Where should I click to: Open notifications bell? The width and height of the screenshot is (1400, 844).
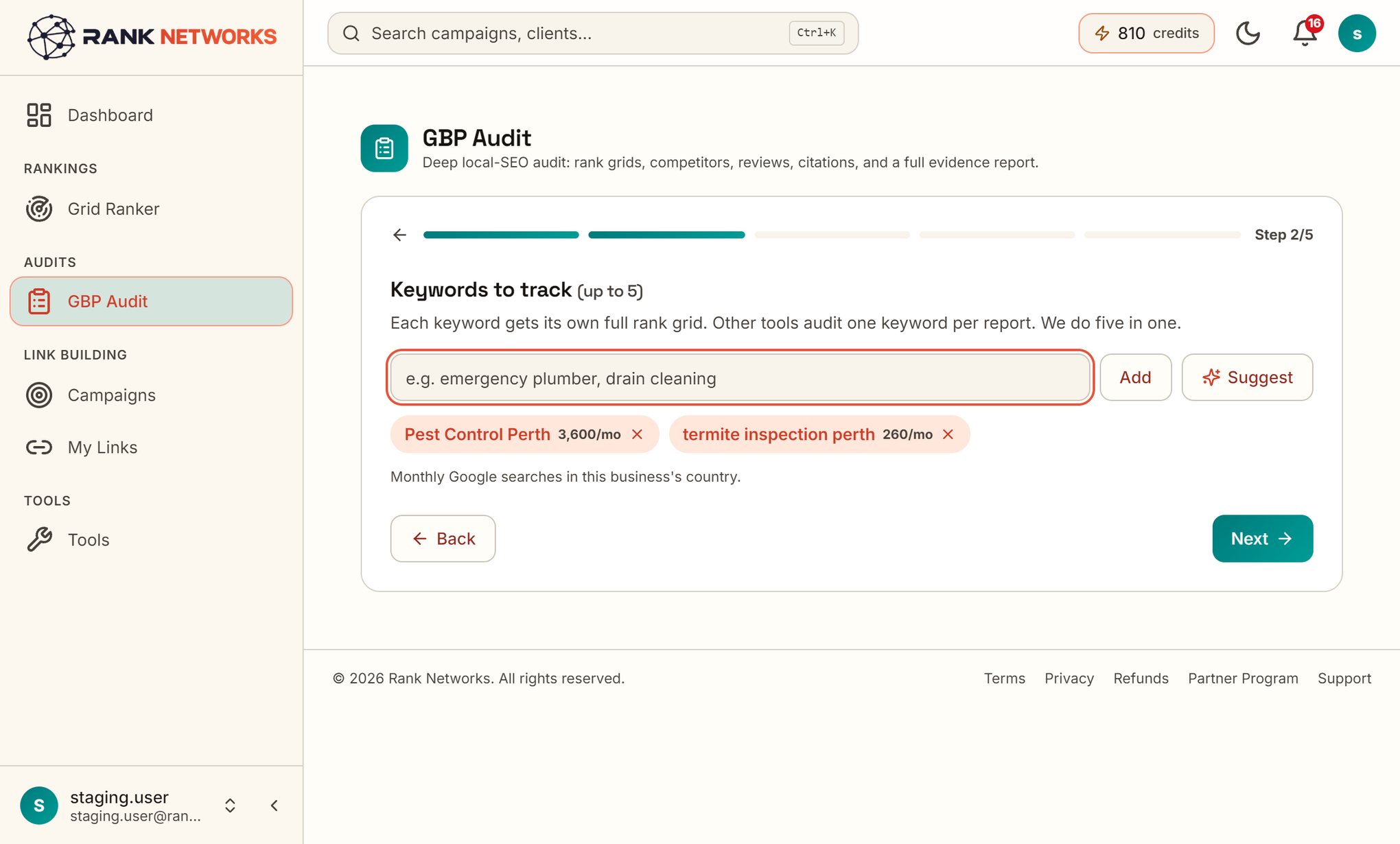tap(1305, 34)
